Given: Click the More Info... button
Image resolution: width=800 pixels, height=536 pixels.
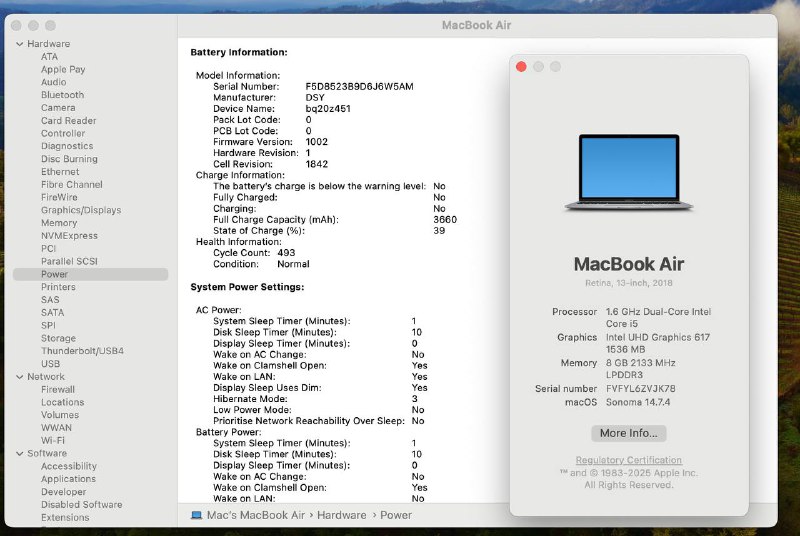Looking at the screenshot, I should click(629, 433).
